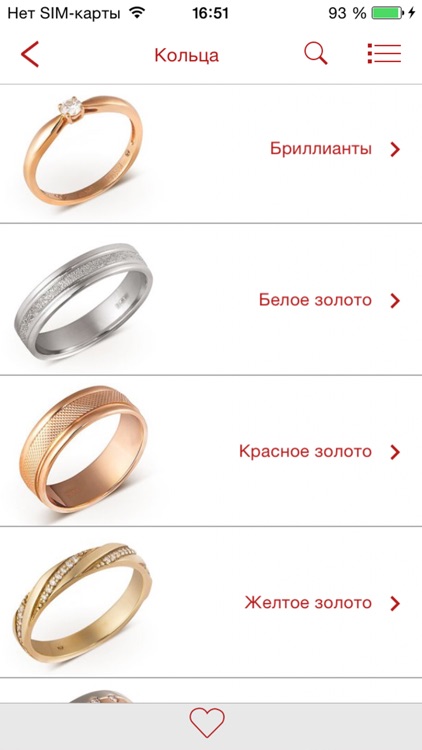This screenshot has width=422, height=750.
Task: View the white gold textured band ring
Action: tap(84, 302)
